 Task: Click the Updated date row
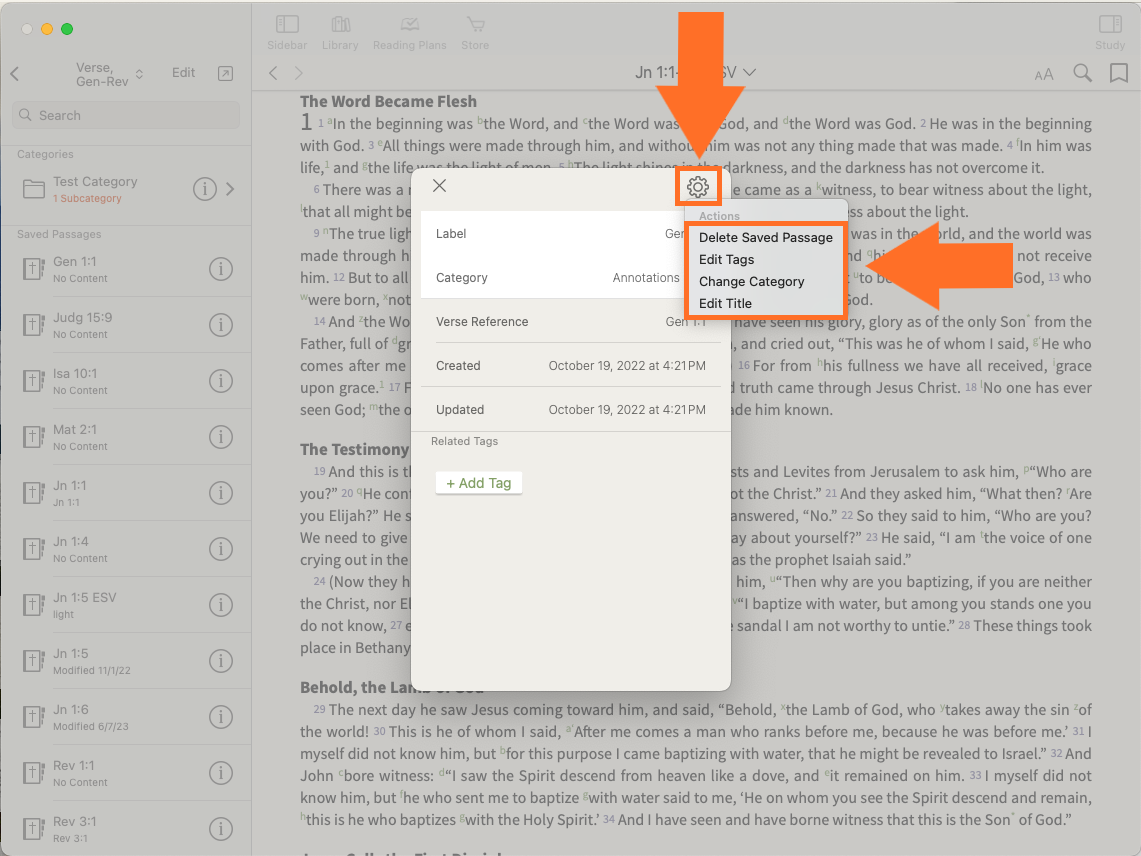pyautogui.click(x=570, y=410)
